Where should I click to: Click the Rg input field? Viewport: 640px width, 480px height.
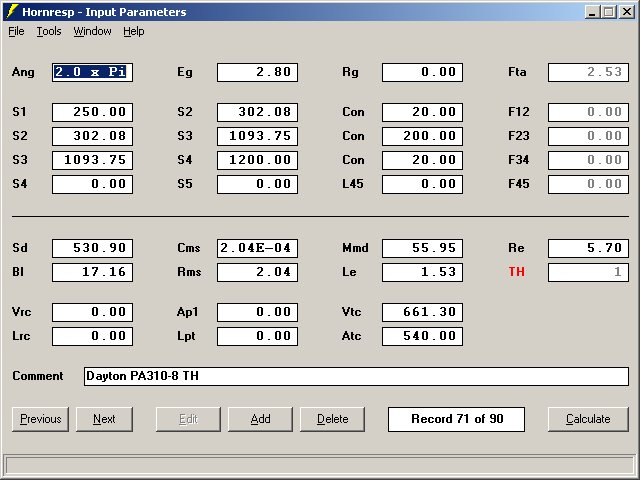point(422,72)
